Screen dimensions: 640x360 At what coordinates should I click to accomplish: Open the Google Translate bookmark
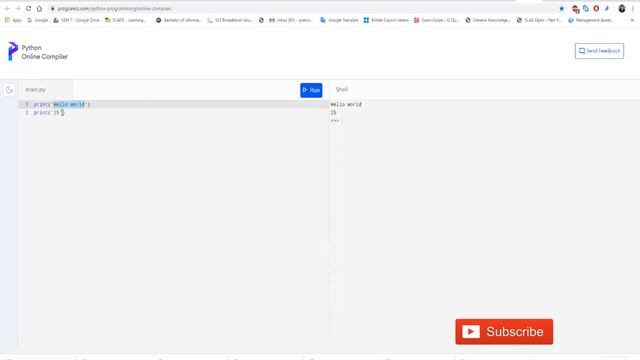pyautogui.click(x=339, y=20)
